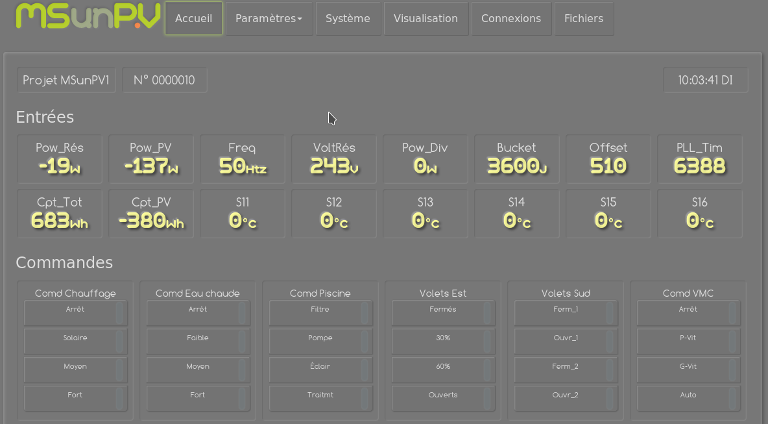Image resolution: width=768 pixels, height=424 pixels.
Task: Select P-Vit speed for VMC
Action: coord(687,338)
